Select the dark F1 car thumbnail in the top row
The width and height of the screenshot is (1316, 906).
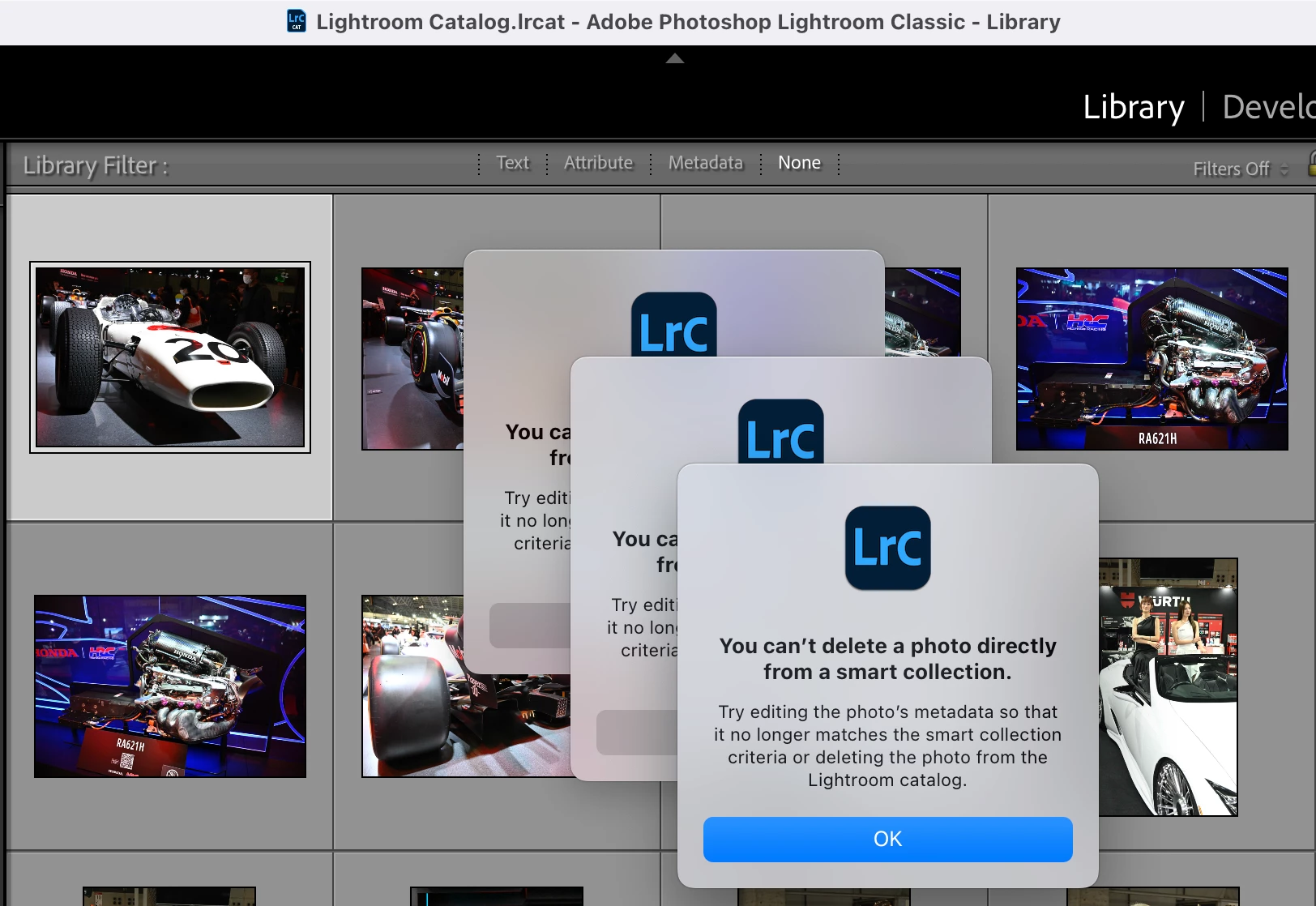[x=412, y=359]
